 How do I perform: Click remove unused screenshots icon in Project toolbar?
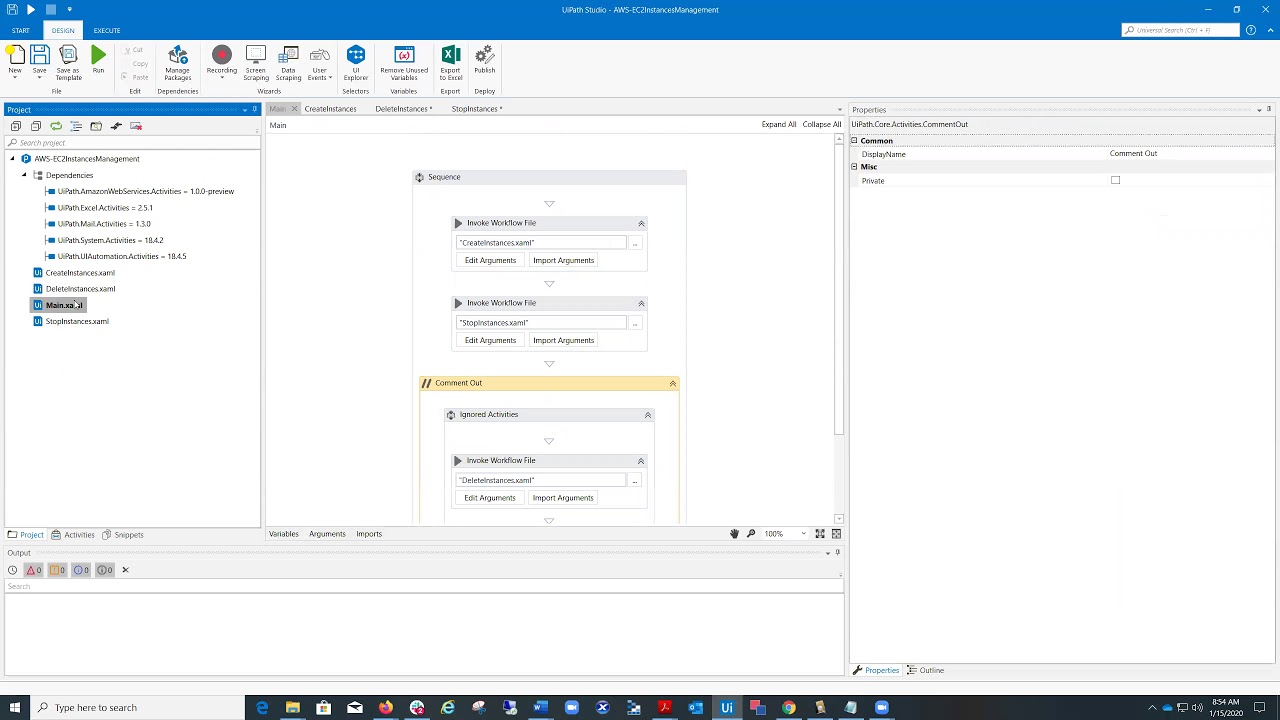click(x=136, y=126)
